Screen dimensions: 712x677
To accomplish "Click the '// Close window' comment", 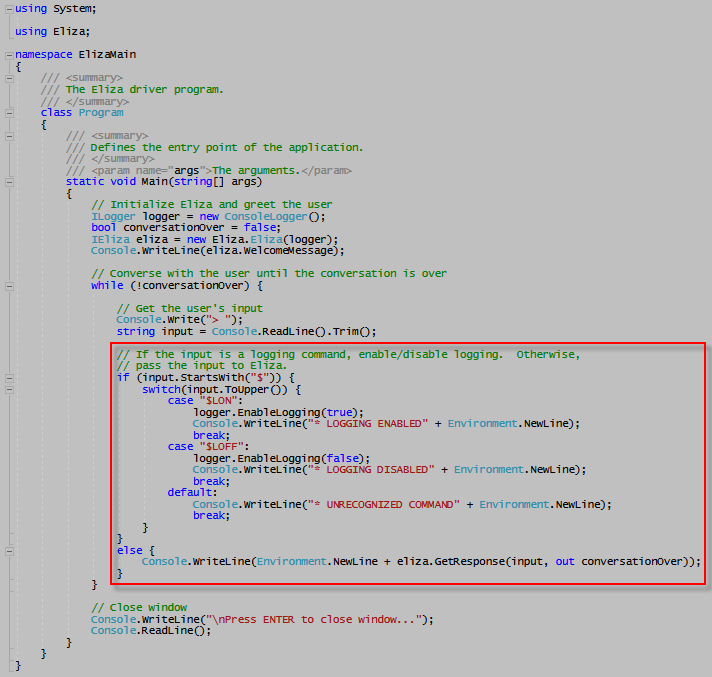I will pos(139,608).
